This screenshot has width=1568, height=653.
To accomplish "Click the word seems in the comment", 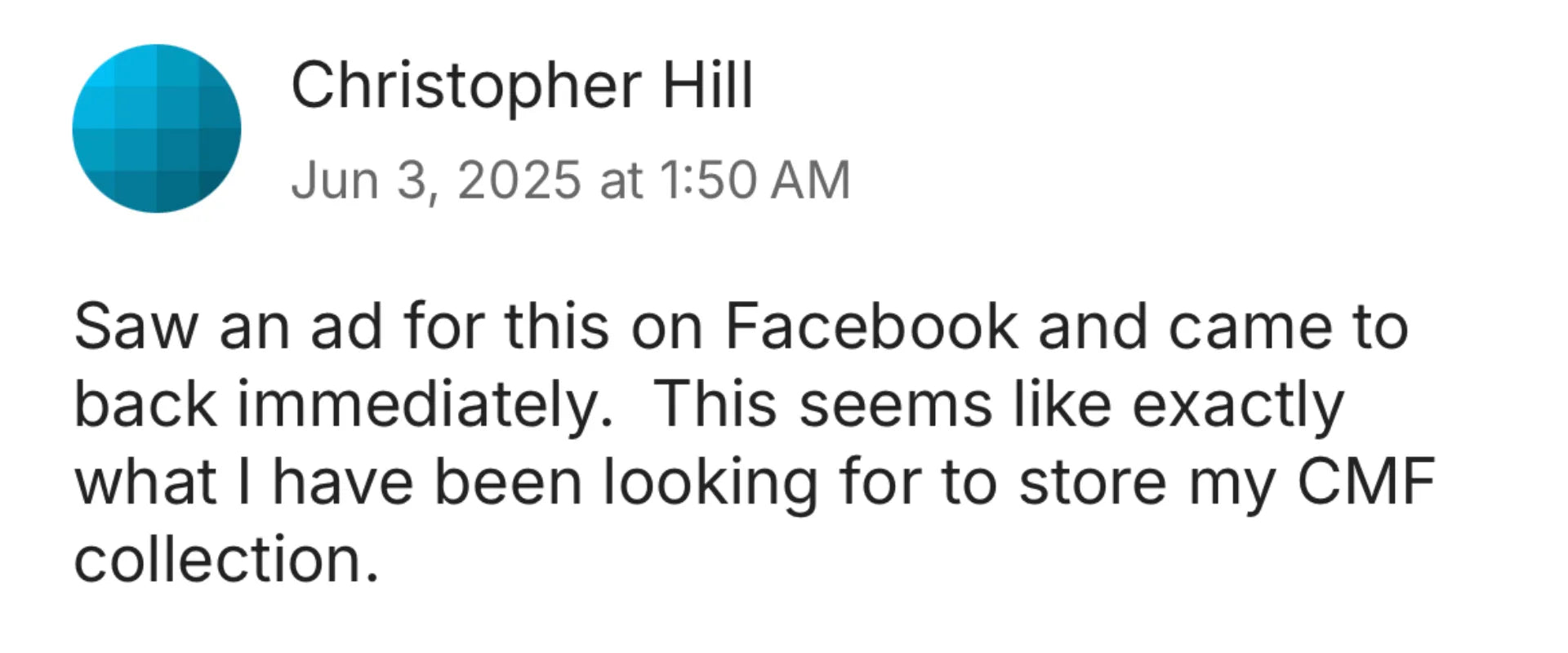I will click(895, 405).
